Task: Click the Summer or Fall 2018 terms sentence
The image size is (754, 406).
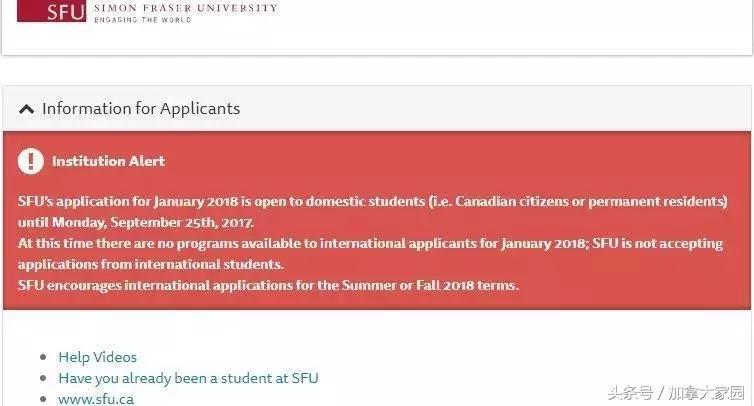Action: click(268, 285)
